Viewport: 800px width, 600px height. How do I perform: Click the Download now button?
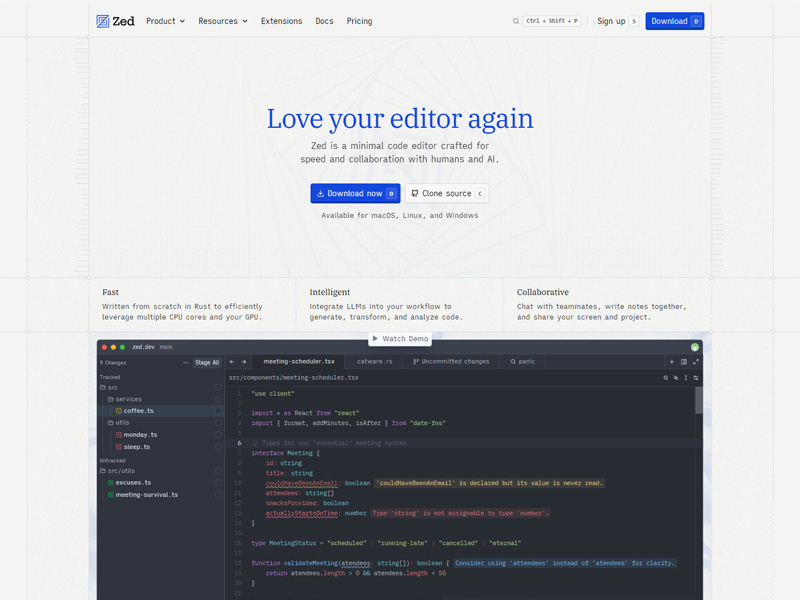click(355, 193)
